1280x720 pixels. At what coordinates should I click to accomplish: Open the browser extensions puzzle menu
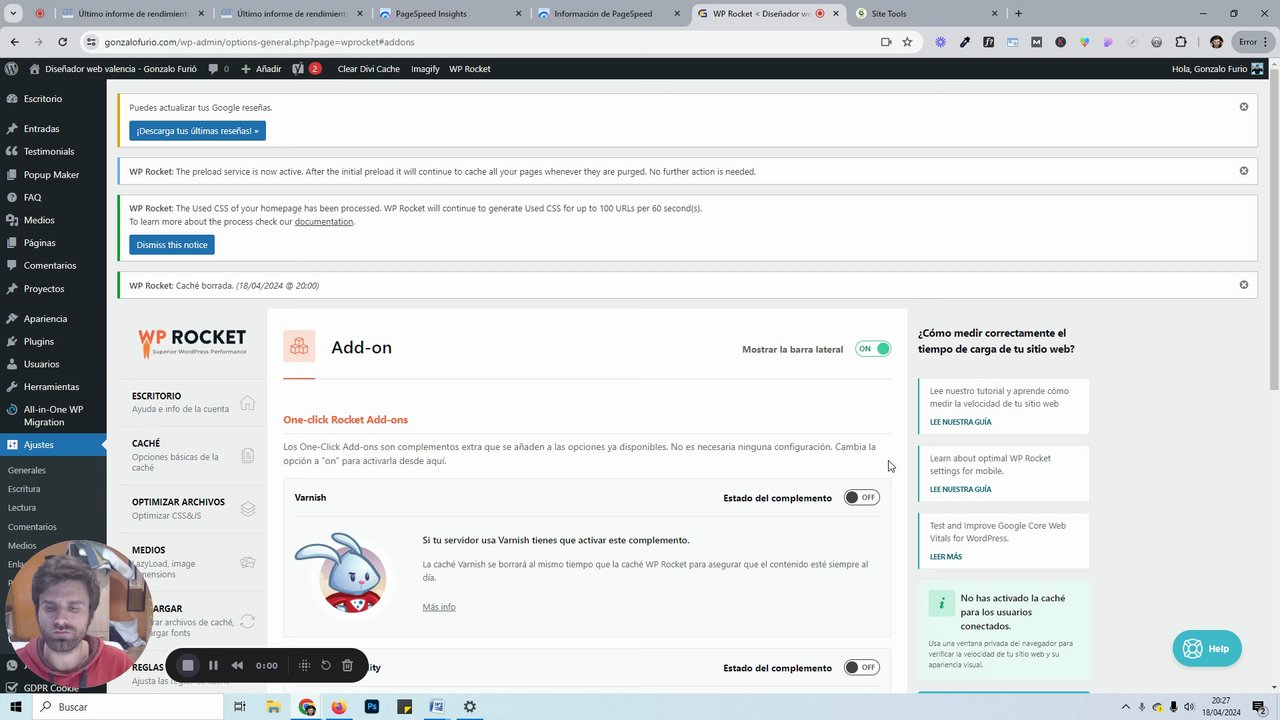click(1181, 42)
